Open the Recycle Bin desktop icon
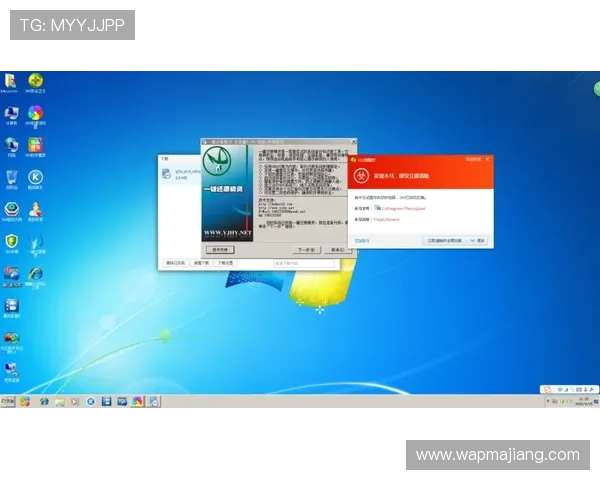Viewport: 600px width, 480px height. (11, 178)
